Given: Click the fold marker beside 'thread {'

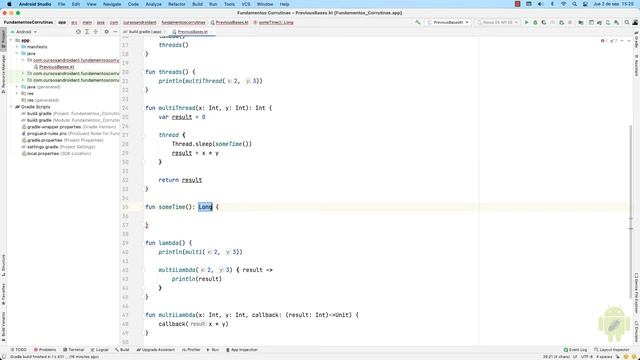Looking at the screenshot, I should click(x=144, y=135).
